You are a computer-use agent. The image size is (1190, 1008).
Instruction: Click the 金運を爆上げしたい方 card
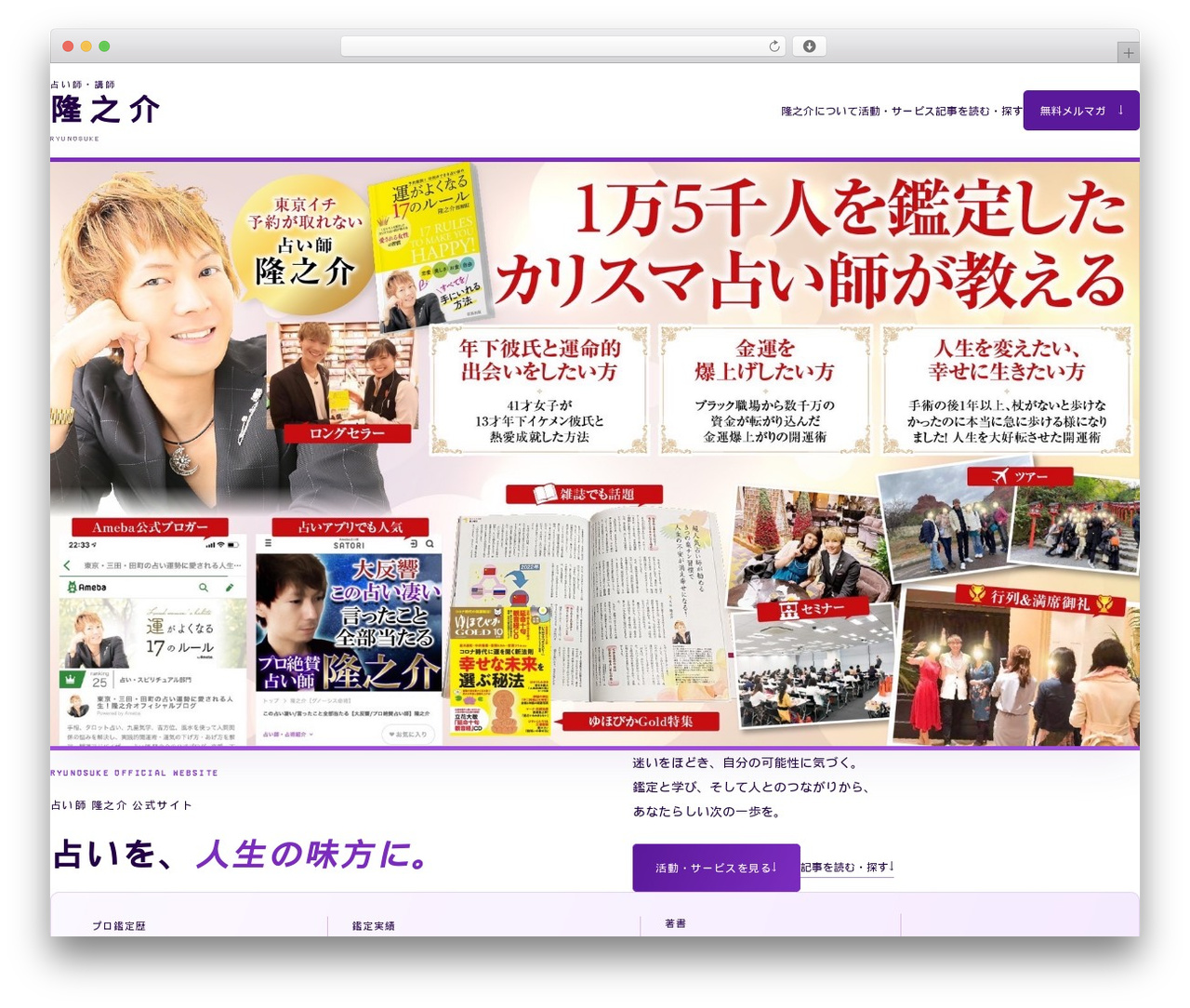point(765,390)
